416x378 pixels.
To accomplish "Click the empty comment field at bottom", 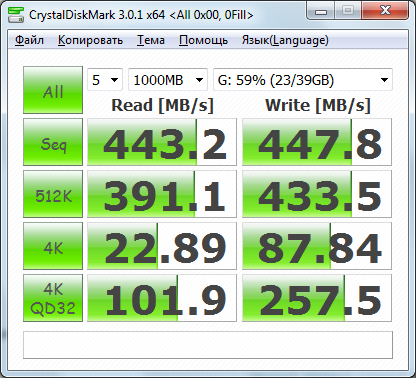I will pyautogui.click(x=208, y=345).
